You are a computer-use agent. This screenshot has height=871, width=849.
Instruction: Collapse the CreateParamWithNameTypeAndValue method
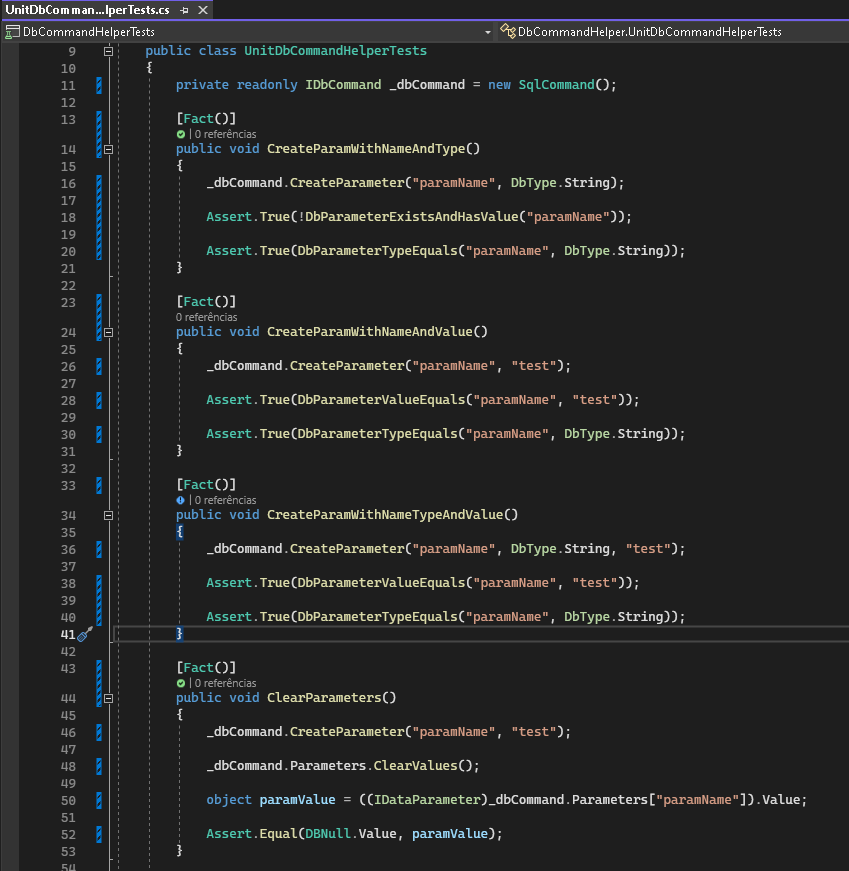108,515
